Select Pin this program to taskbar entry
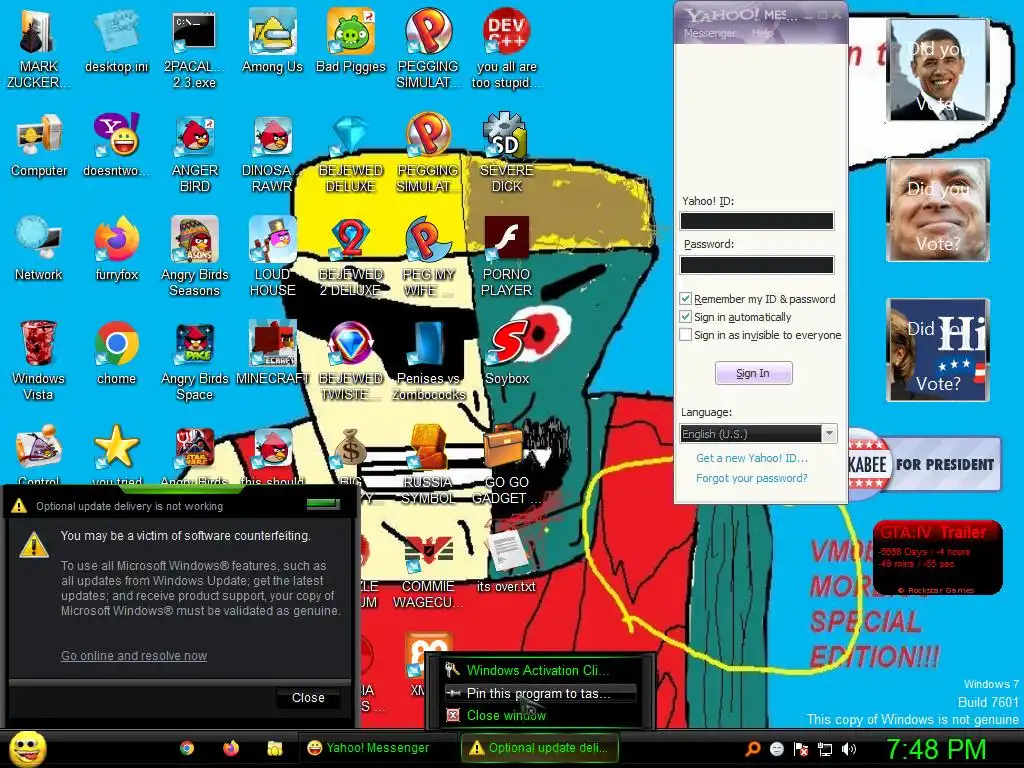The height and width of the screenshot is (768, 1024). pyautogui.click(x=539, y=693)
